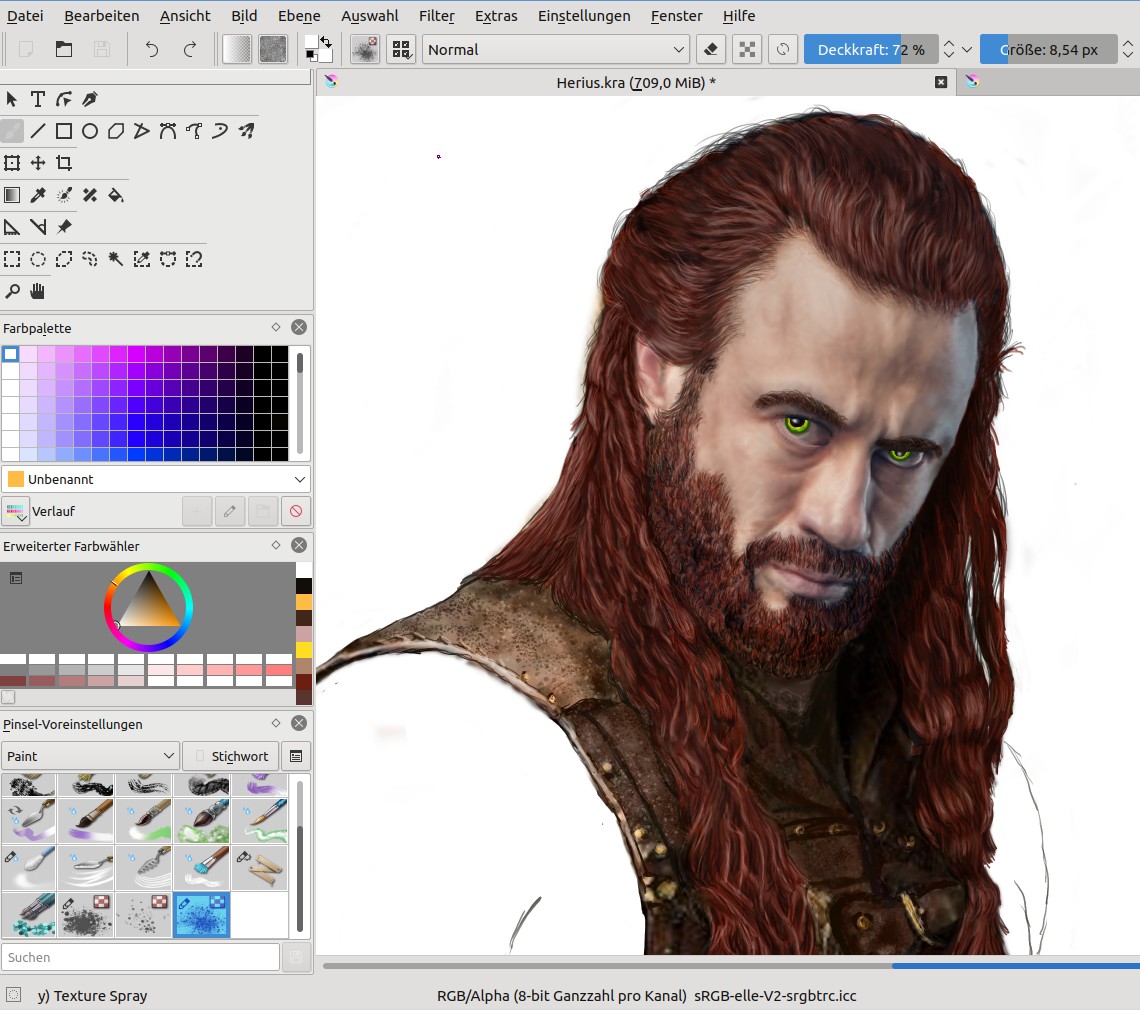This screenshot has height=1010, width=1140.
Task: Select the Text tool in the toolbox
Action: click(x=38, y=99)
